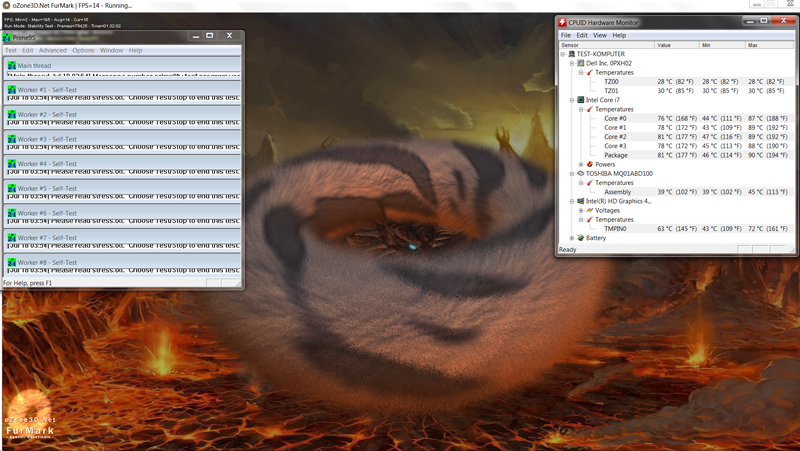Collapse the Dell Inc. 0PXH02 node
800x451 pixels.
pyautogui.click(x=572, y=63)
